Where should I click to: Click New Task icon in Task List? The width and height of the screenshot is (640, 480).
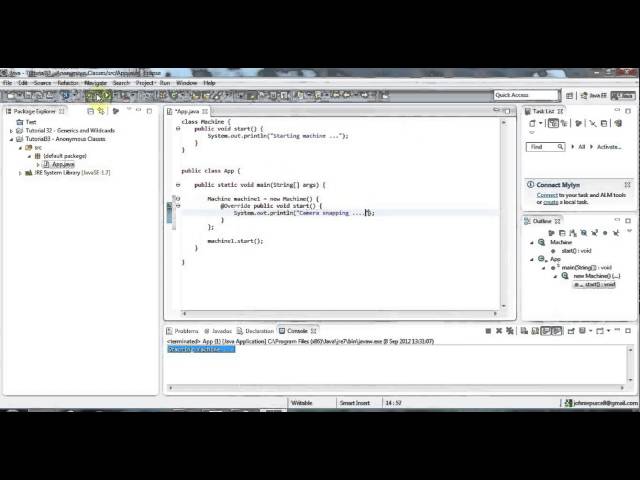[532, 123]
